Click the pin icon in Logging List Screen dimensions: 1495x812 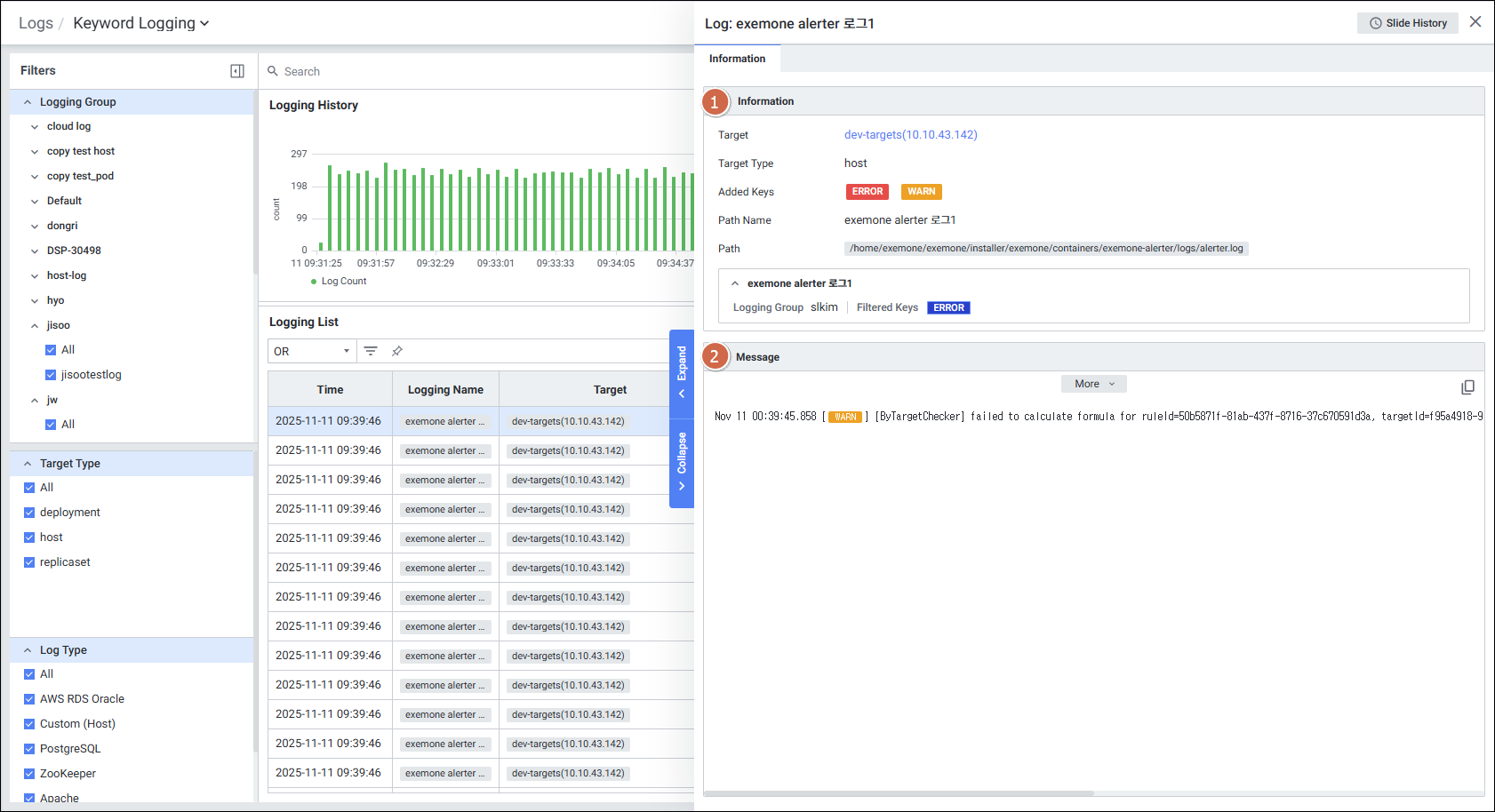click(397, 351)
